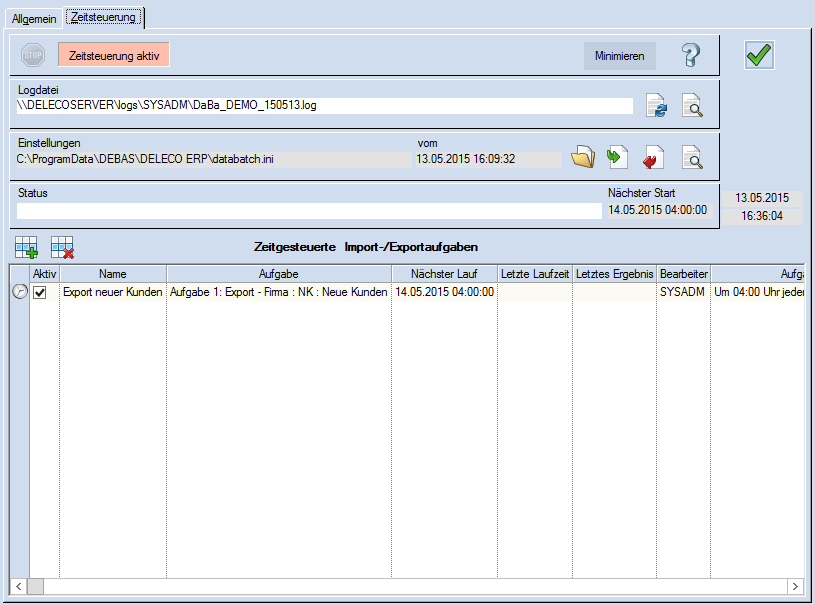Refresh the log file with the reload icon

[656, 105]
